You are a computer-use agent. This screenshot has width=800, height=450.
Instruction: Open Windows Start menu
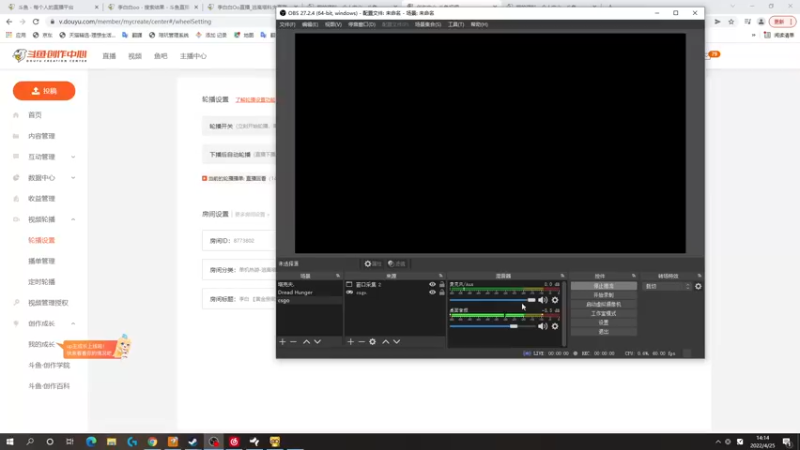click(x=10, y=441)
